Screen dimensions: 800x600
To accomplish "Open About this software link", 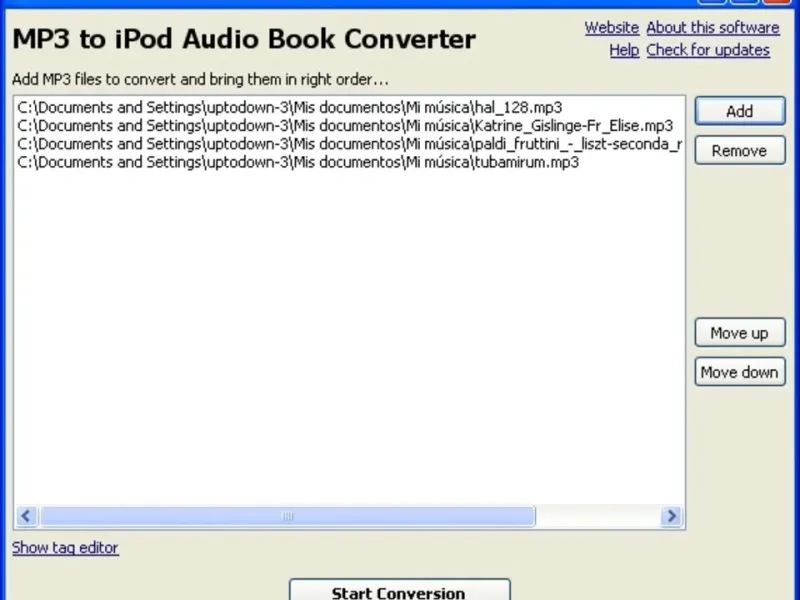I will tap(713, 28).
